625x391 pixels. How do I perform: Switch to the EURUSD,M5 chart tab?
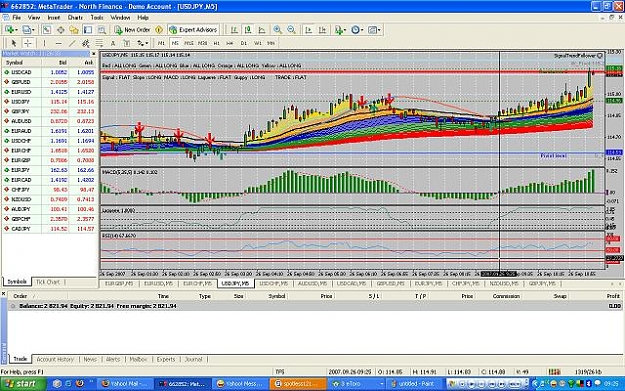[159, 283]
